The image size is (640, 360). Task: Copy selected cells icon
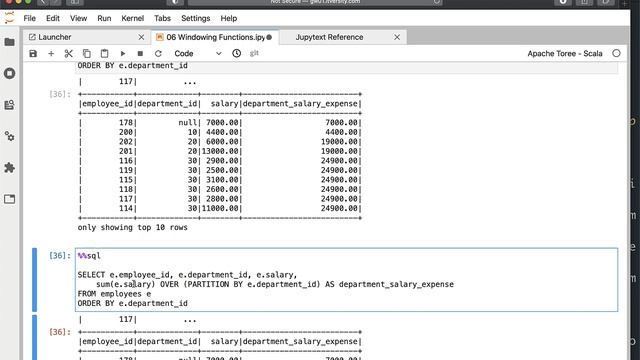coord(87,53)
